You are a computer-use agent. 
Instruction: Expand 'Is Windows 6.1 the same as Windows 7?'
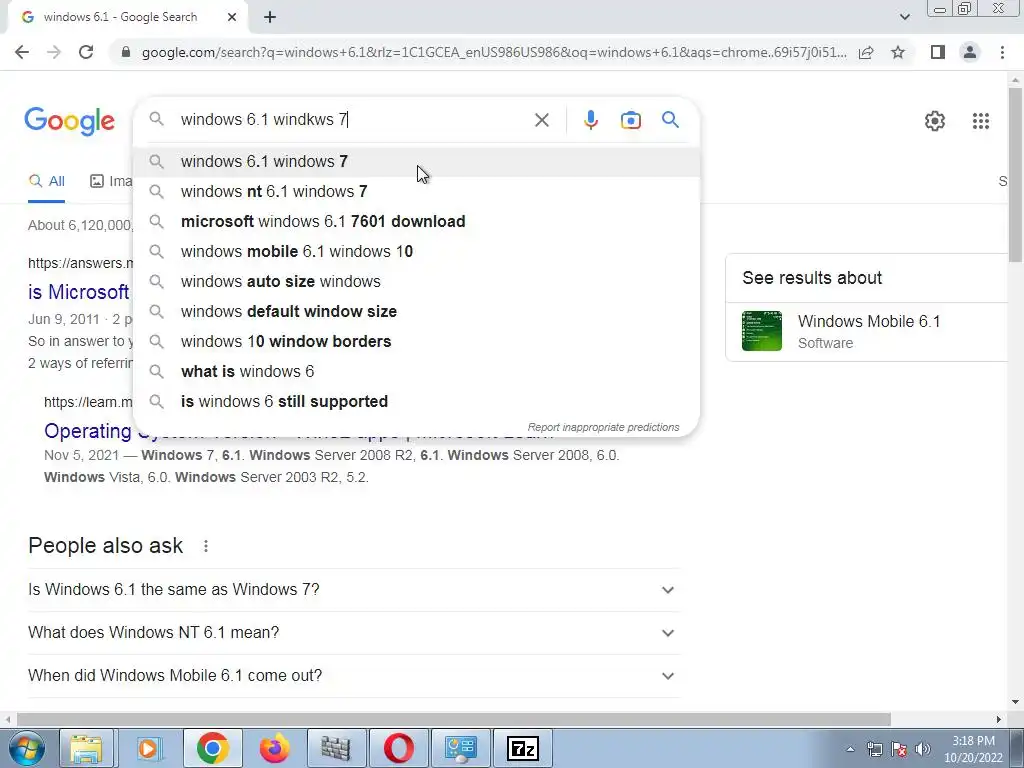(353, 590)
